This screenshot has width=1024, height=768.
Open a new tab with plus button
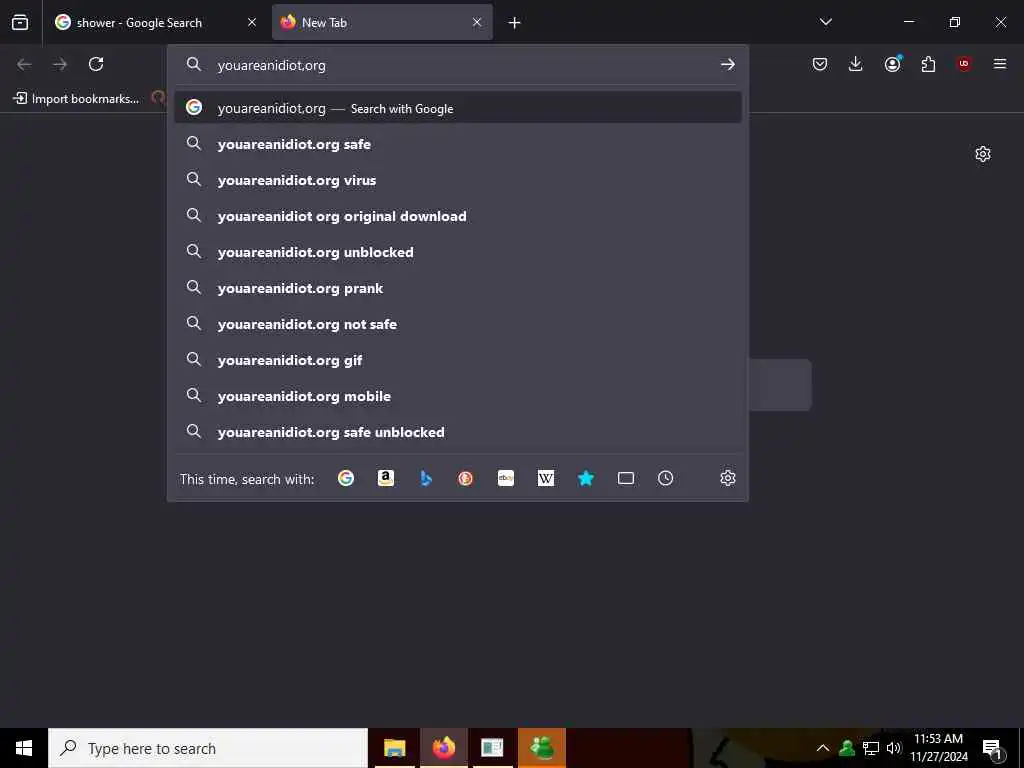[x=514, y=23]
